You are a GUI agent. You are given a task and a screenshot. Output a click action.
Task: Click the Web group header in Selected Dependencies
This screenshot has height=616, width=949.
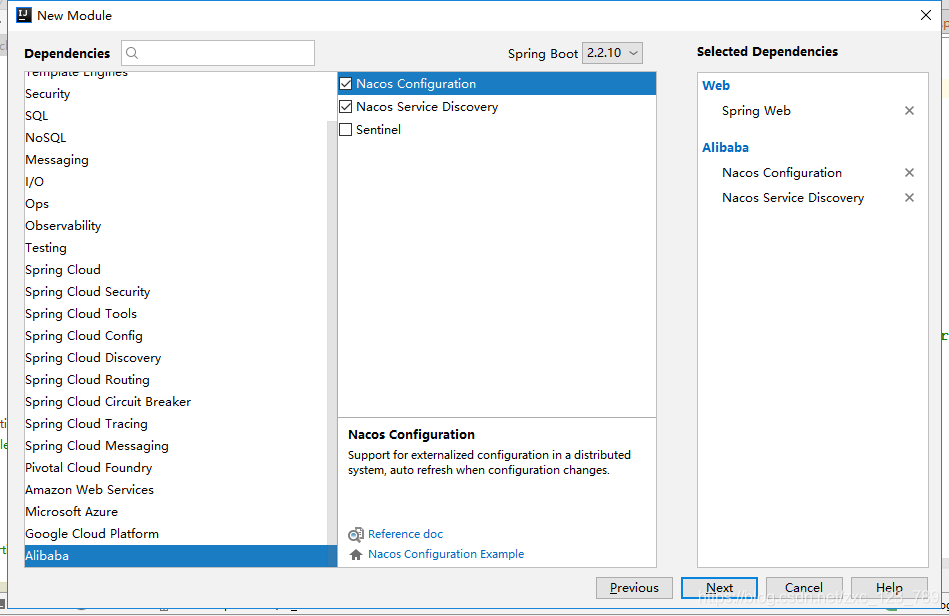coord(715,85)
